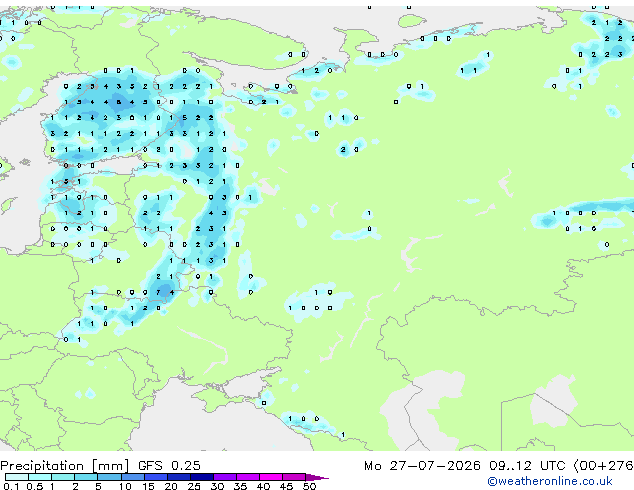Pick the magenta swatch between 40 and 45
Viewport: 634px width, 490px height.
[271, 477]
